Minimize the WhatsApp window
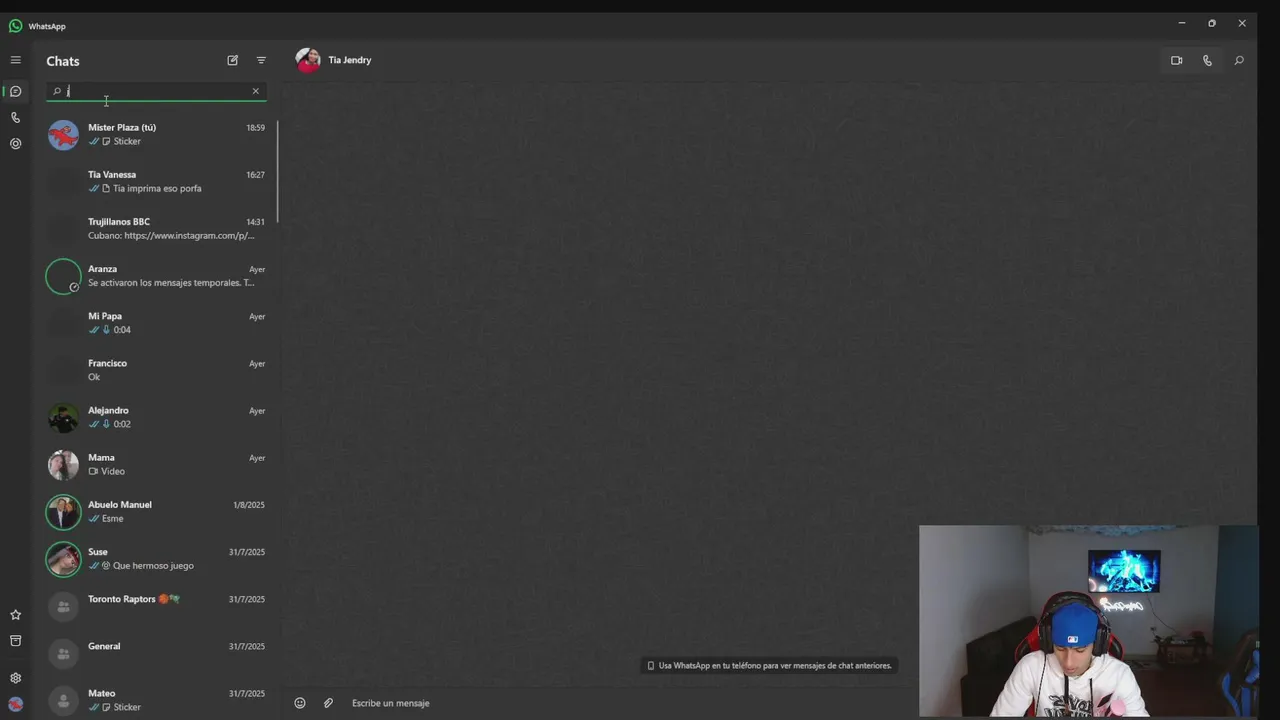The width and height of the screenshot is (1280, 720). (x=1181, y=23)
